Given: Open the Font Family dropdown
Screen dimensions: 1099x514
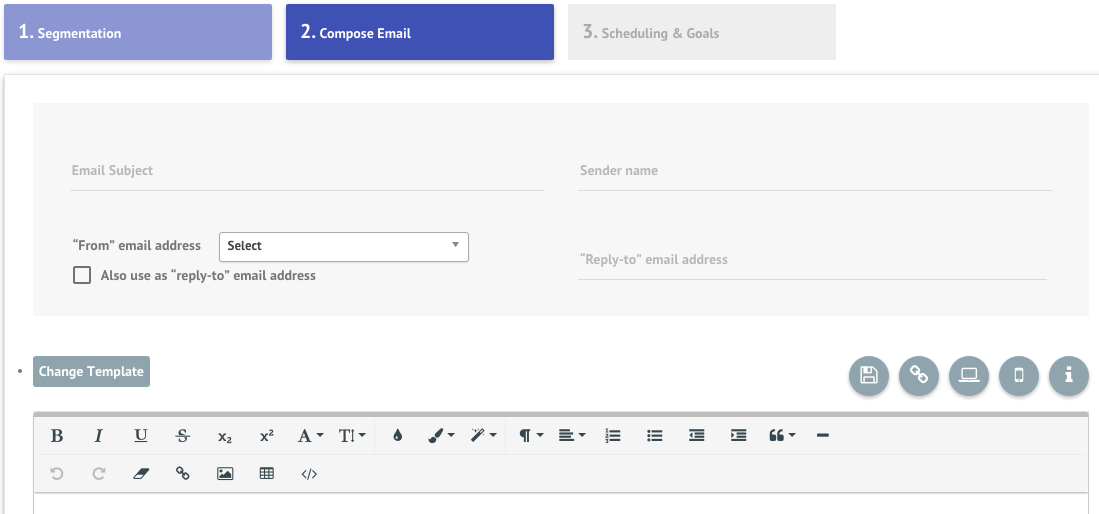Looking at the screenshot, I should 310,435.
